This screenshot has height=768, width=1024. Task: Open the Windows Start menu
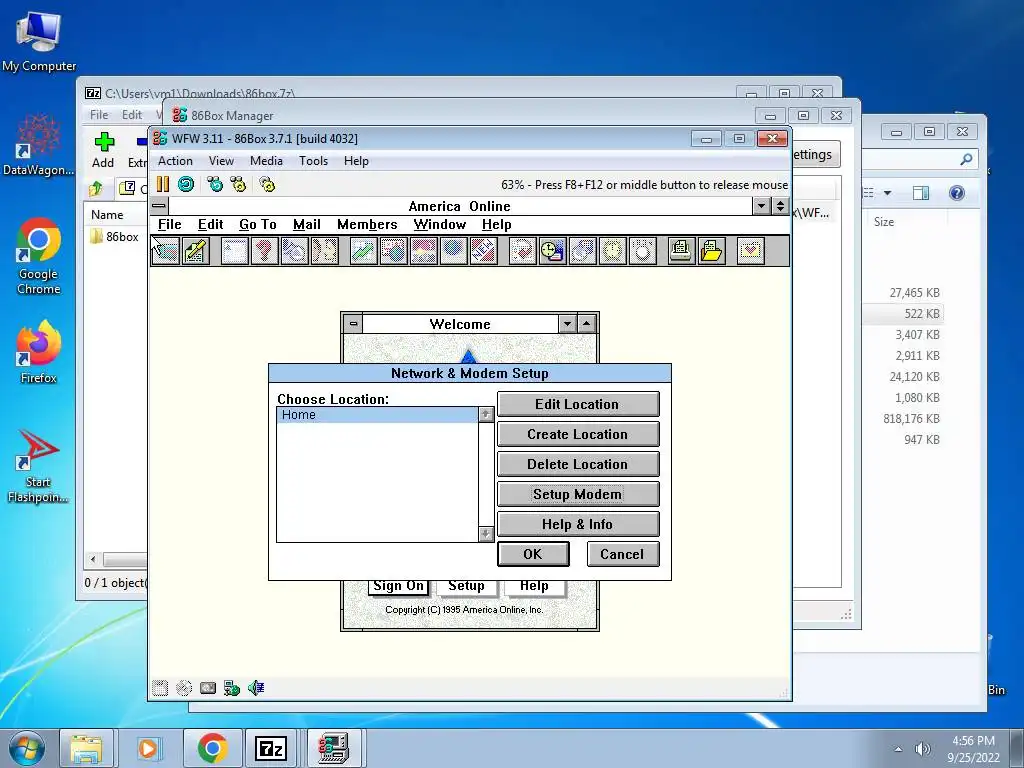pyautogui.click(x=26, y=748)
